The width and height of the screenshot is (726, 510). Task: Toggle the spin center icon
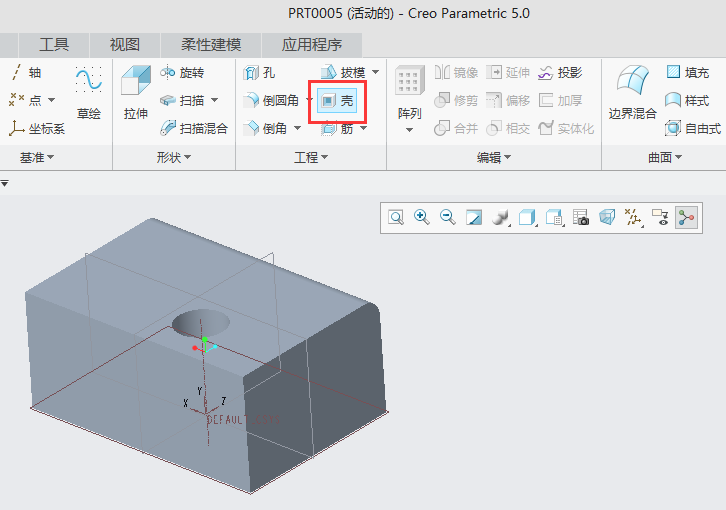point(686,217)
